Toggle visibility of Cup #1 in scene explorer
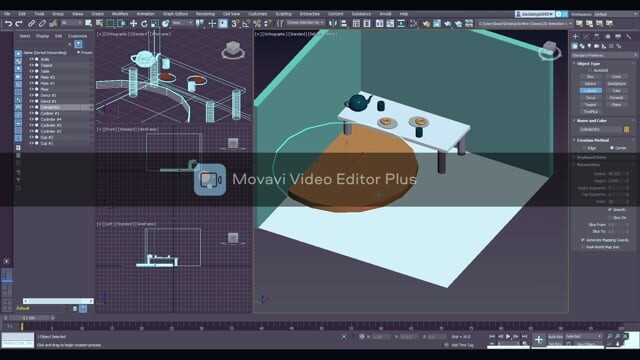This screenshot has height=360, width=640. [x=31, y=143]
